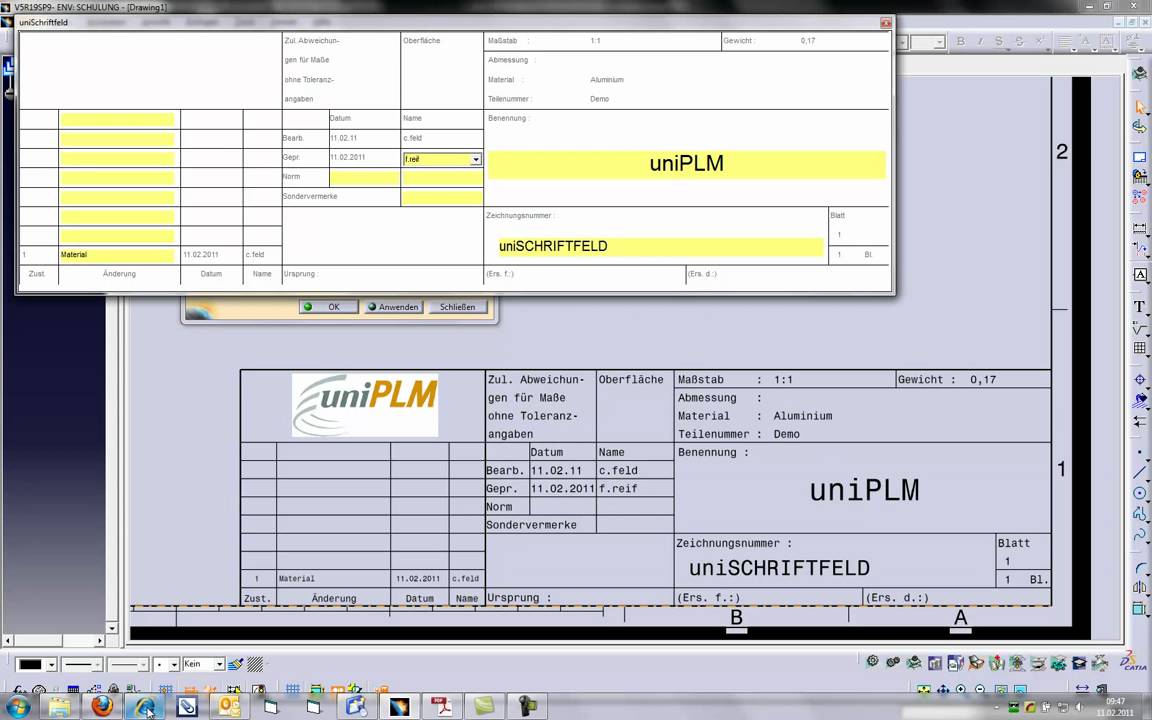Select the large T text tool
Screen dimensions: 1152x720
tap(1140, 306)
